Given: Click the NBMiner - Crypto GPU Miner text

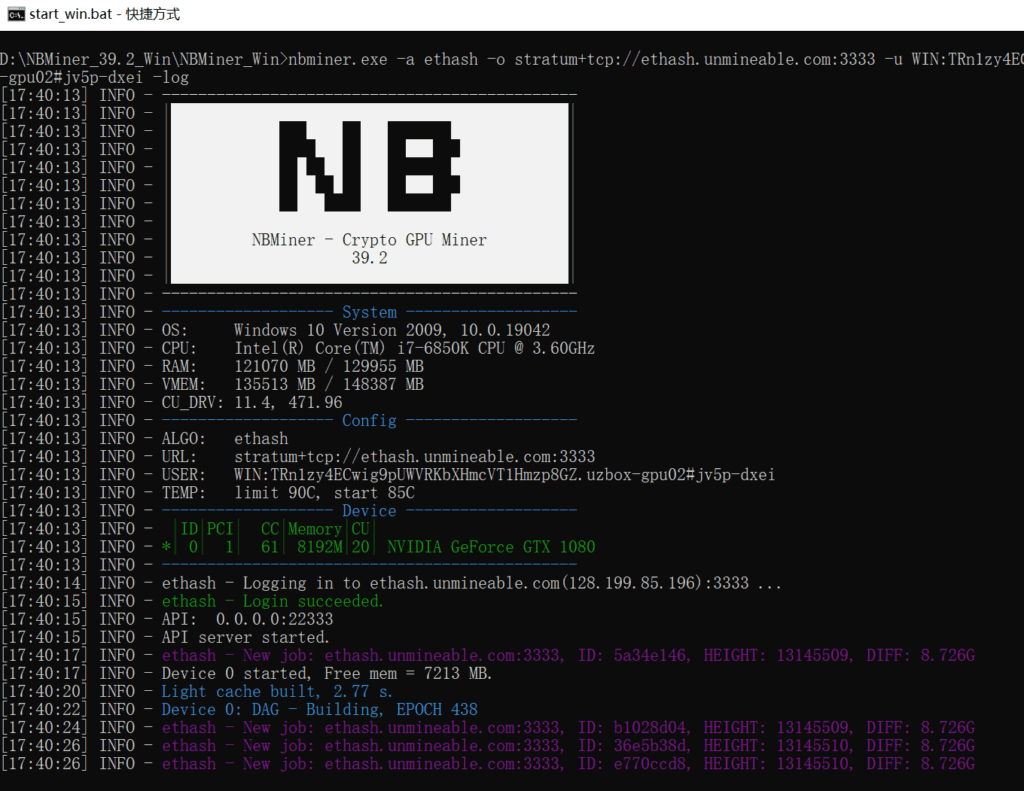Looking at the screenshot, I should coord(369,240).
